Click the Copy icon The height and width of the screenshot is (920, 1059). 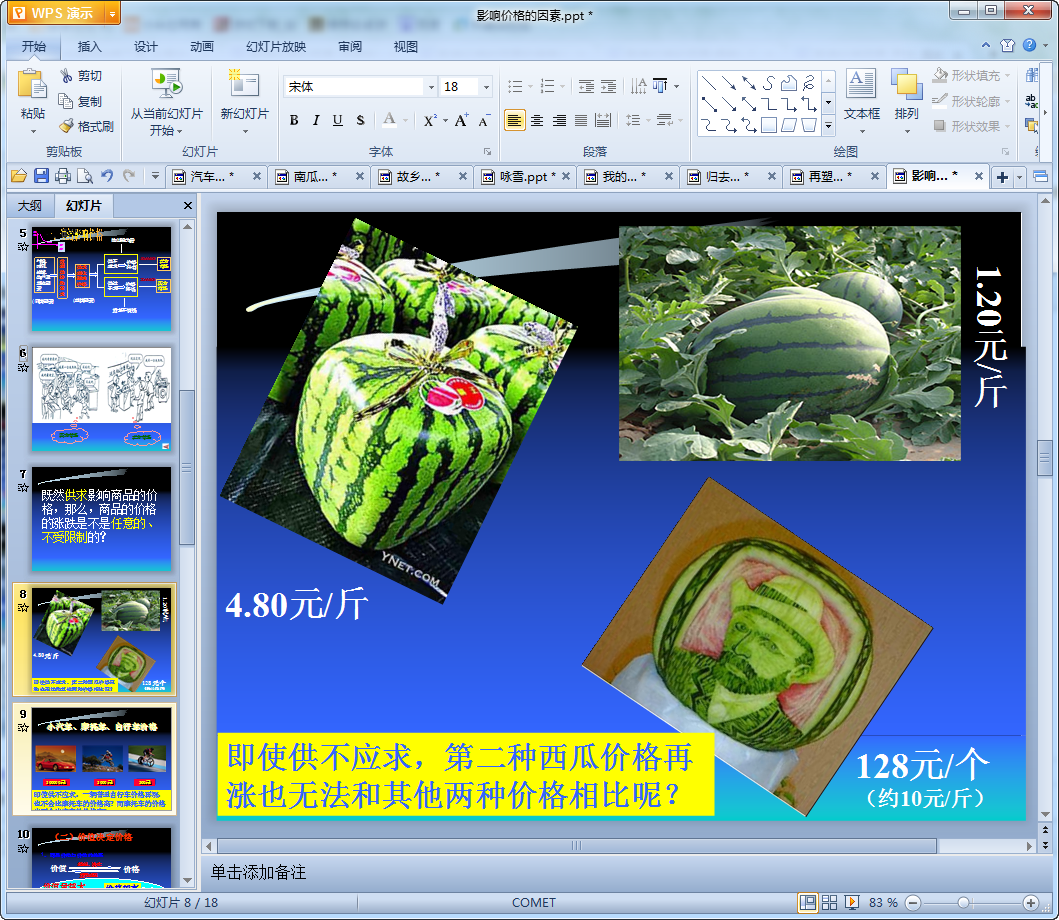point(66,101)
